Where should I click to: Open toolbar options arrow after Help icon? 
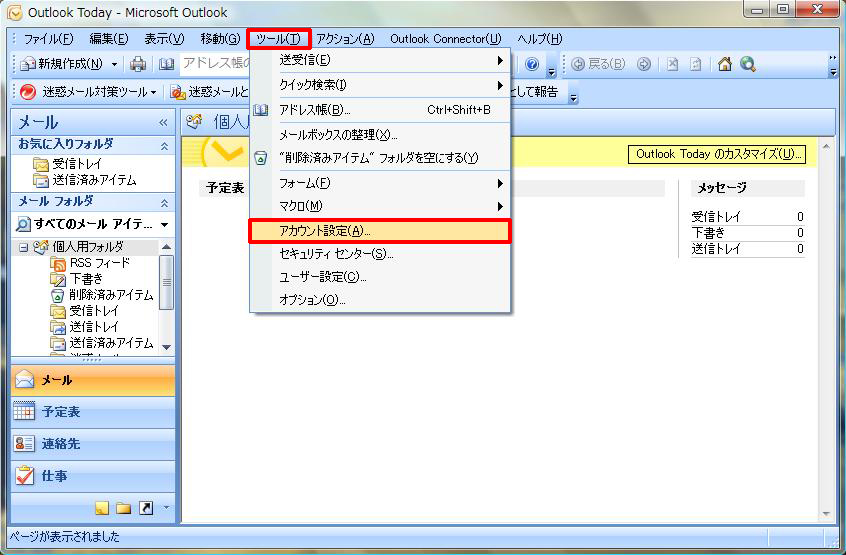click(551, 71)
